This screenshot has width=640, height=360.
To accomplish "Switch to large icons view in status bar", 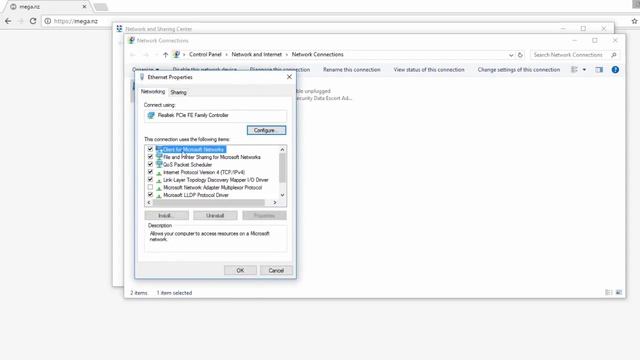I will 619,292.
